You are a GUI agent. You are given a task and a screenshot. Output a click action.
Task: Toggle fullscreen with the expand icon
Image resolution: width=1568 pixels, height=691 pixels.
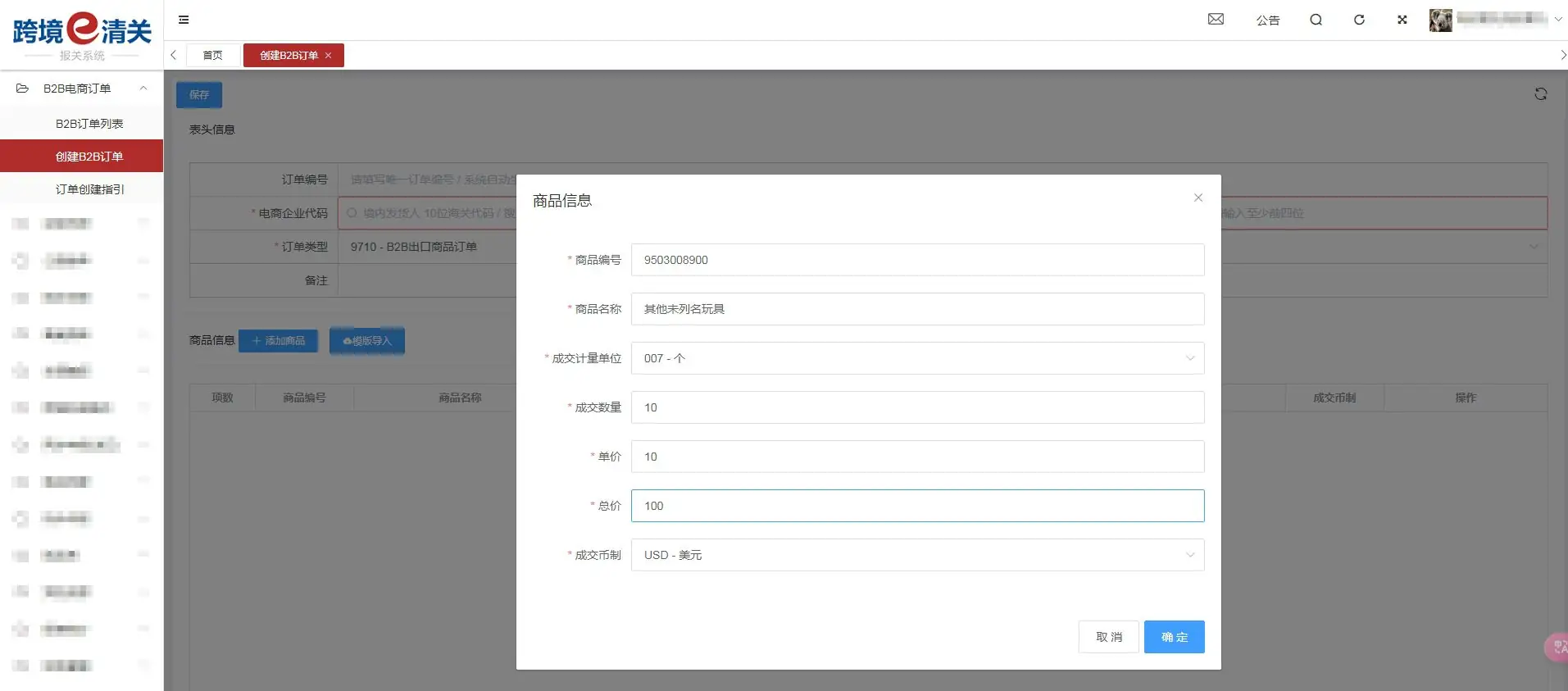tap(1402, 20)
